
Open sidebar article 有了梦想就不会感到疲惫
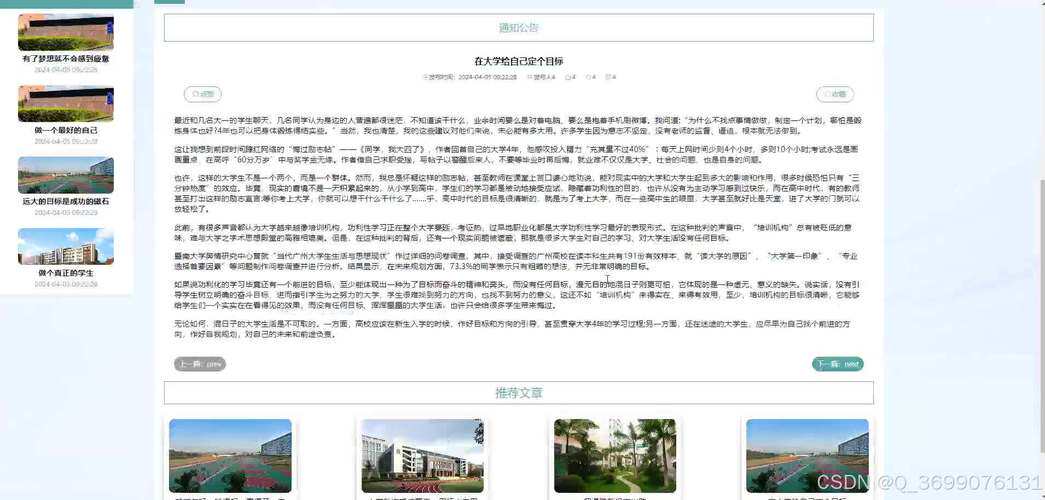coord(65,59)
